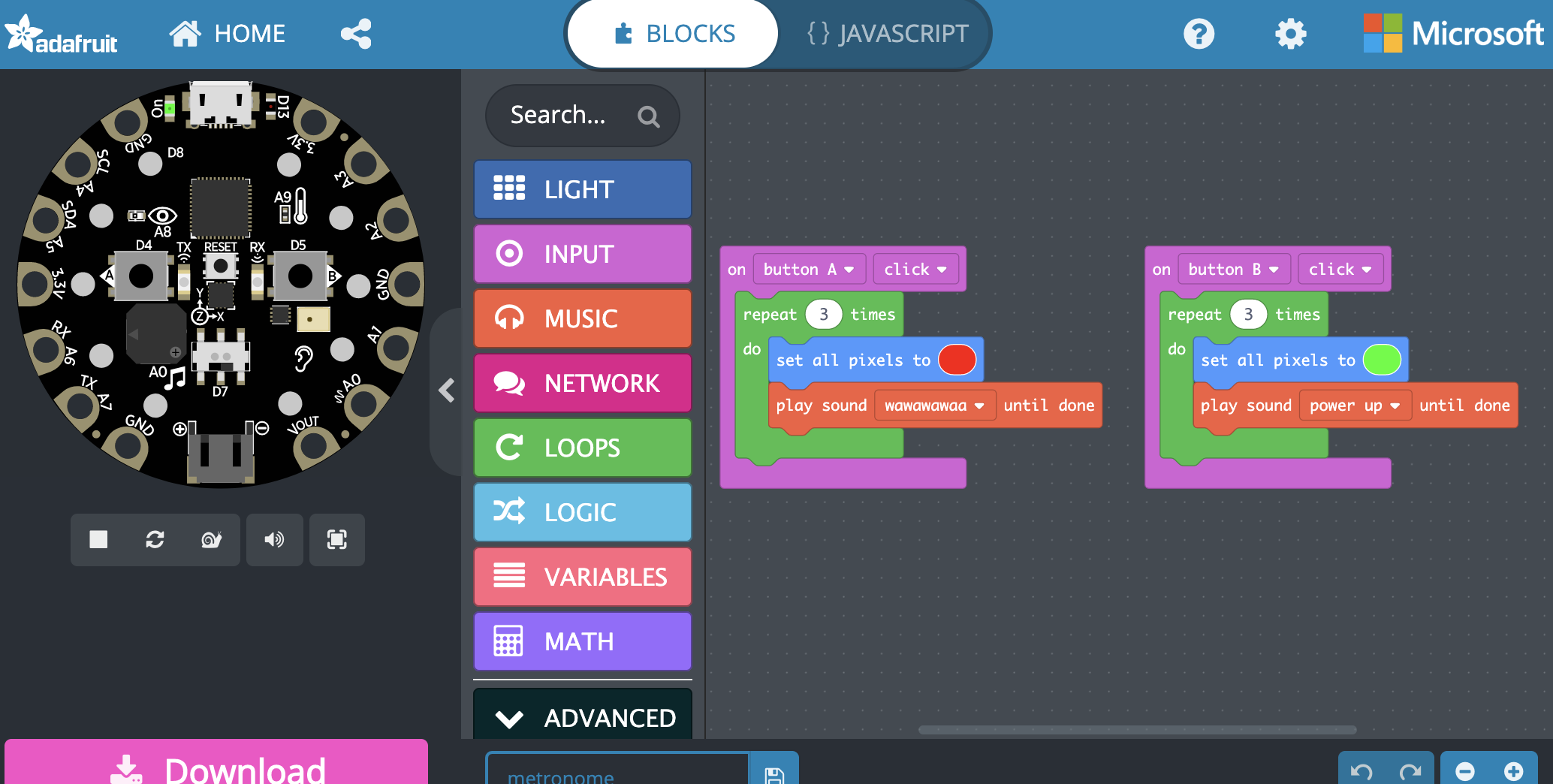Image resolution: width=1553 pixels, height=784 pixels.
Task: Collapse the simulator panel with the arrow
Action: (446, 390)
